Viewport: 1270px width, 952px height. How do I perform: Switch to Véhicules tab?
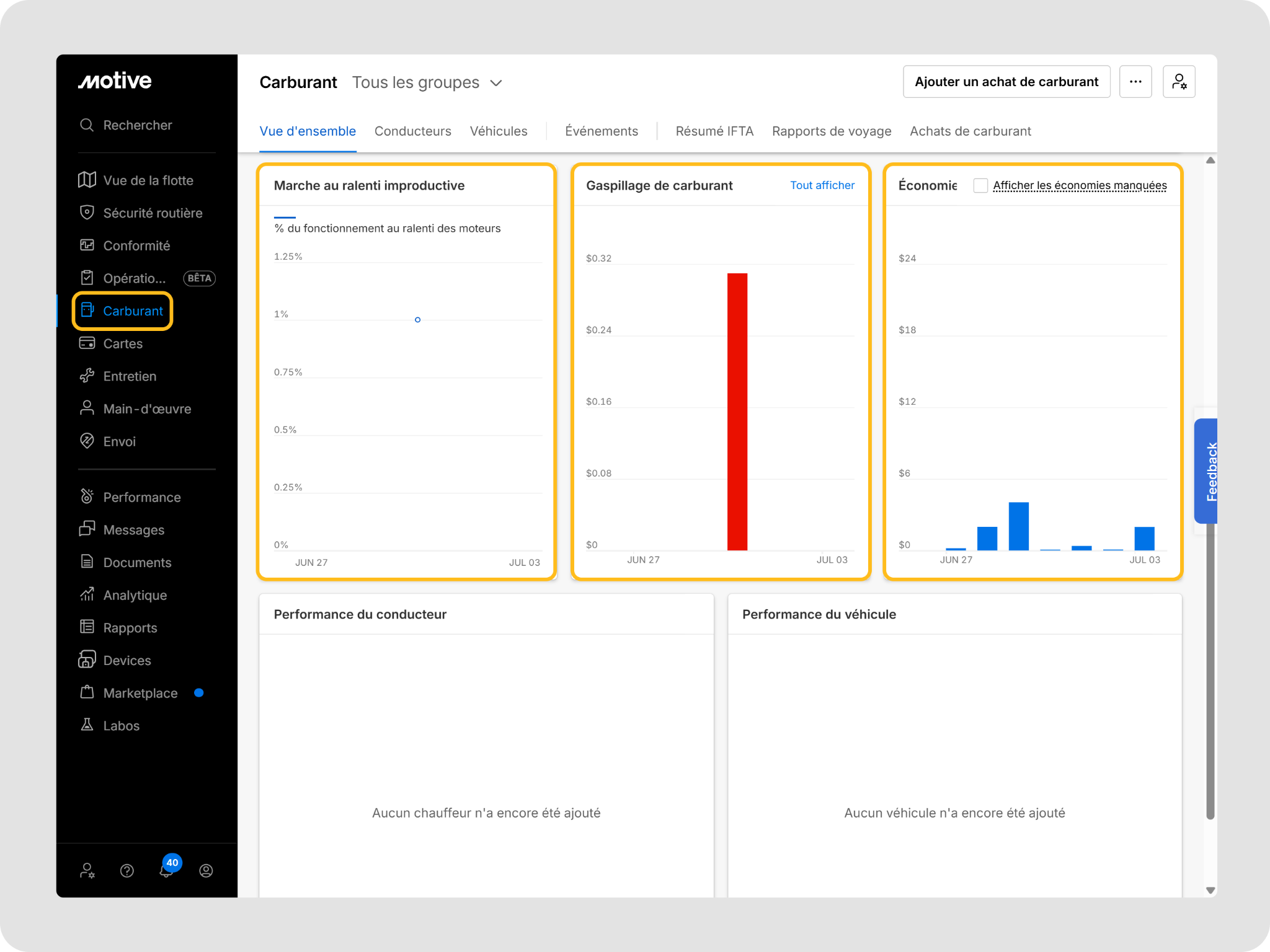click(x=499, y=131)
